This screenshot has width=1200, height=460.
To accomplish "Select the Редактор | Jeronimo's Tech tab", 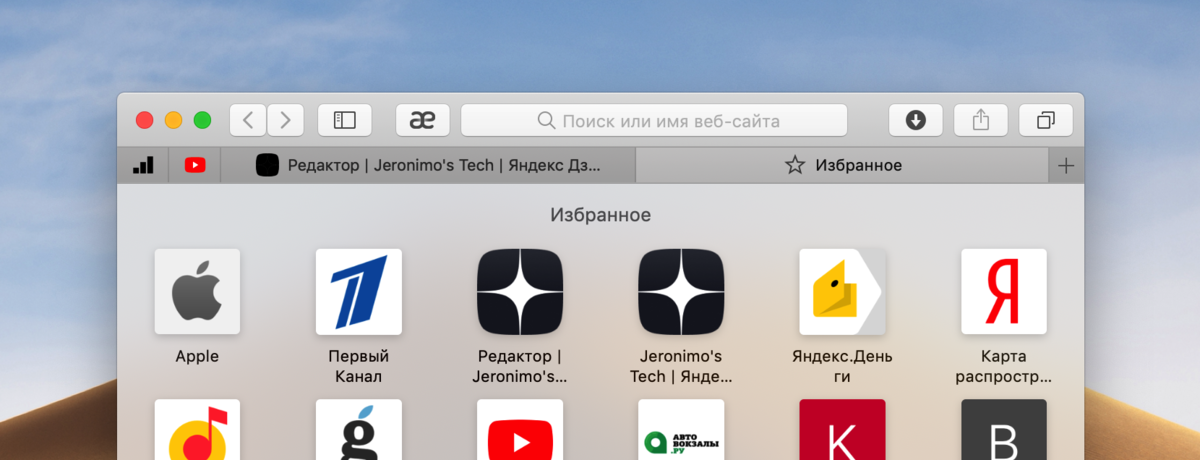I will coord(428,165).
